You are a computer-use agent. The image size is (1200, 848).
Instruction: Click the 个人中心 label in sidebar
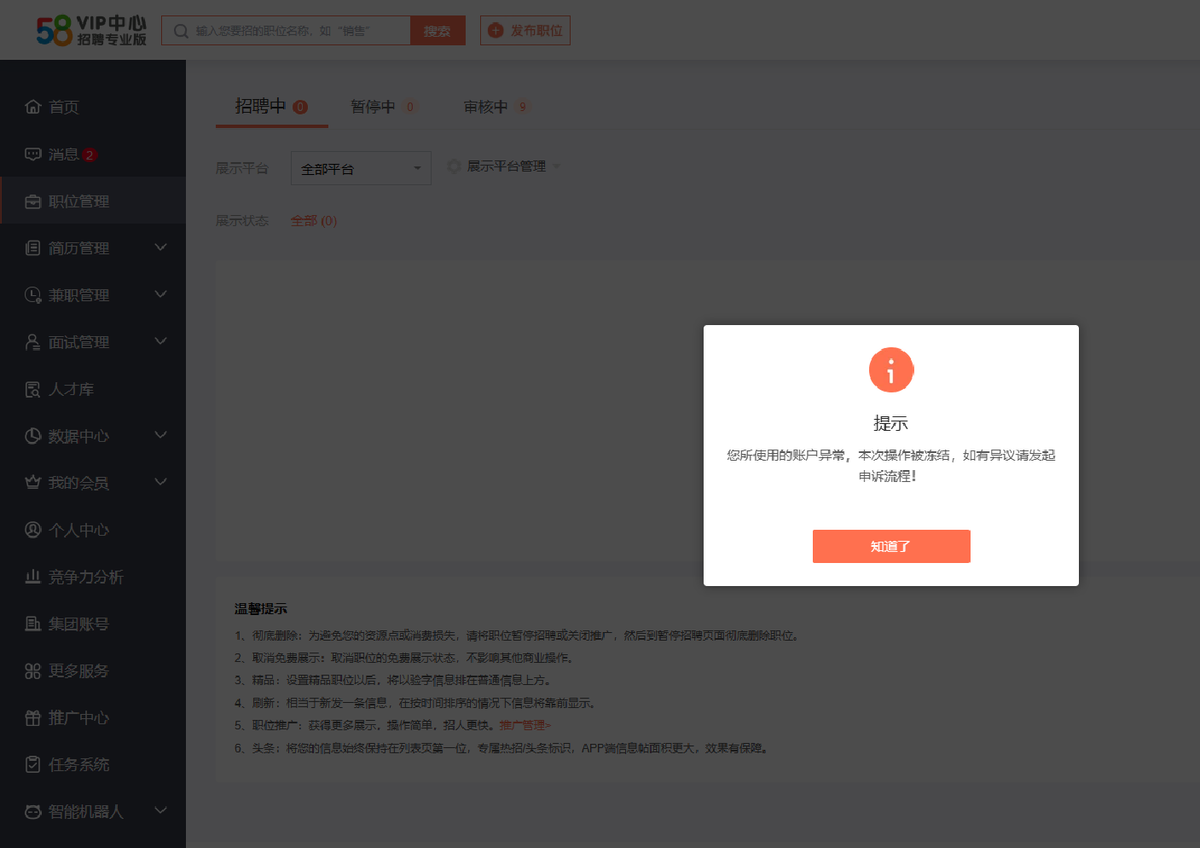[x=79, y=531]
